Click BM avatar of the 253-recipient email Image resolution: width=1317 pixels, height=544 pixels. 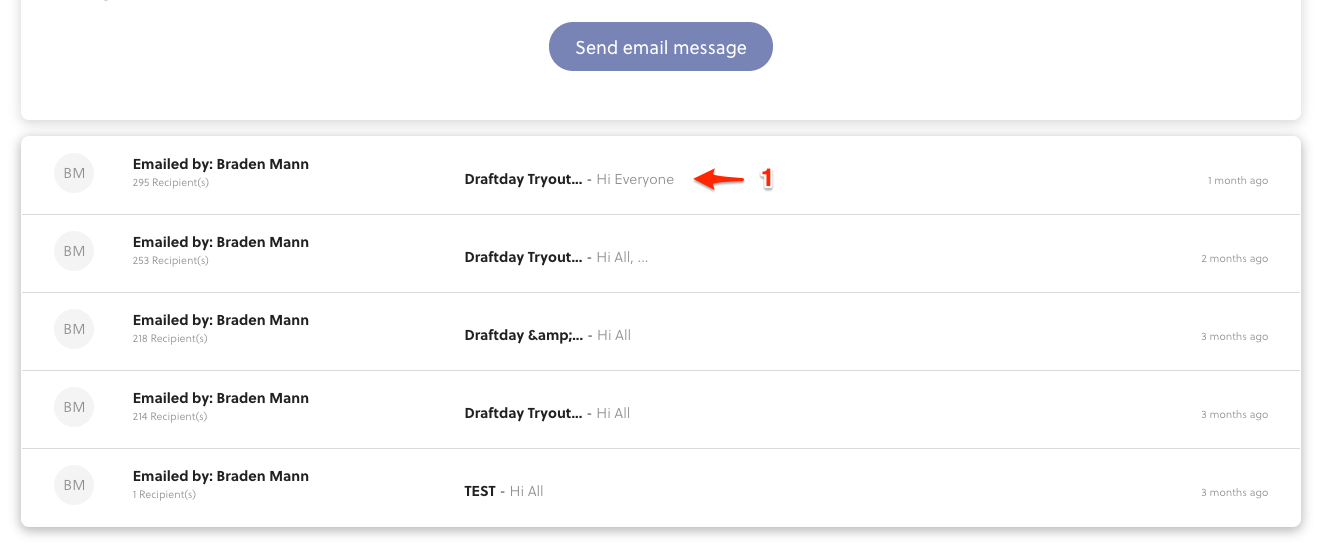(74, 251)
